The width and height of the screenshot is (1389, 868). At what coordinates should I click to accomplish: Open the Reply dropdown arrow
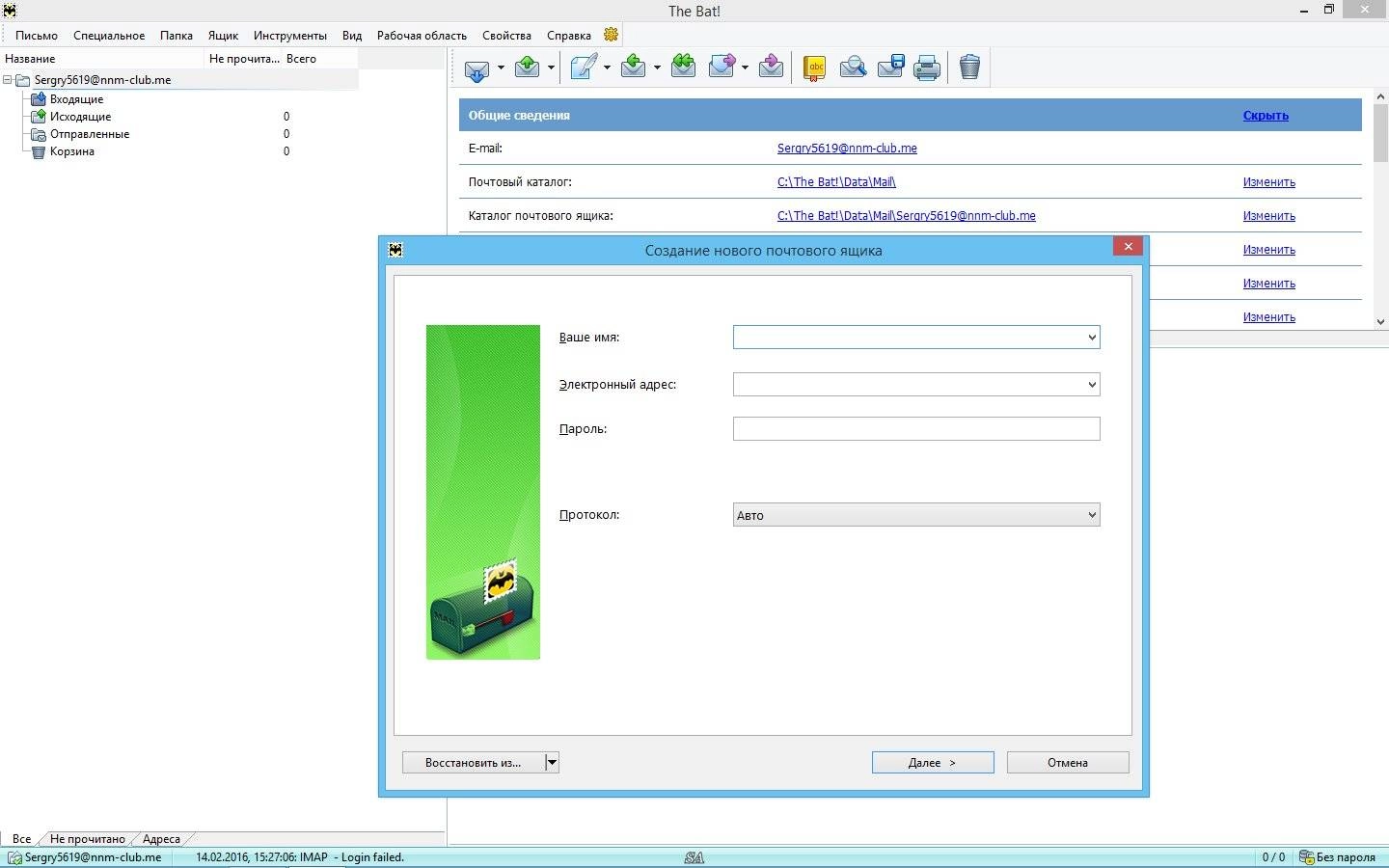click(657, 68)
